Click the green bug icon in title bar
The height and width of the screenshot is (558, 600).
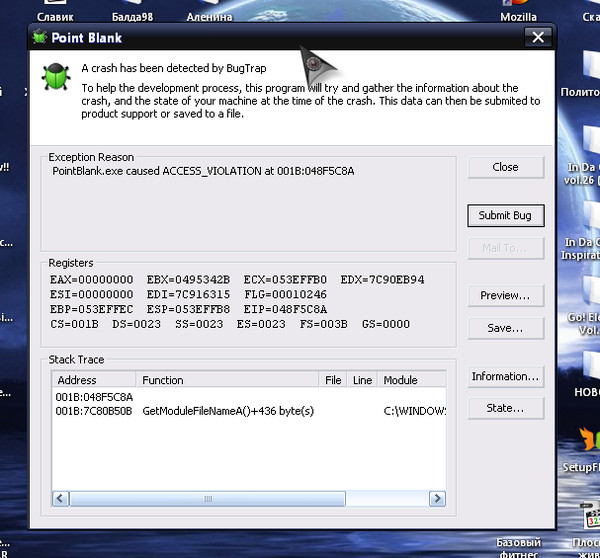(x=39, y=37)
